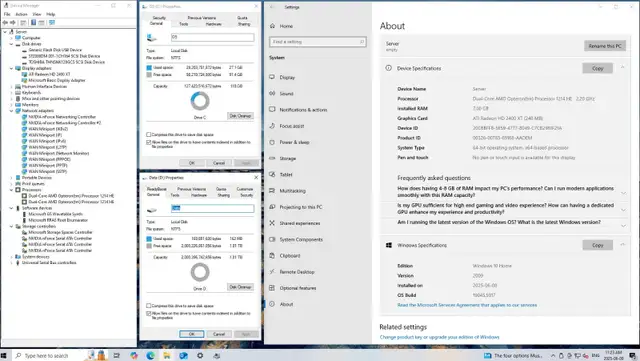640x361 pixels.
Task: Select About in Settings sidebar
Action: click(286, 304)
